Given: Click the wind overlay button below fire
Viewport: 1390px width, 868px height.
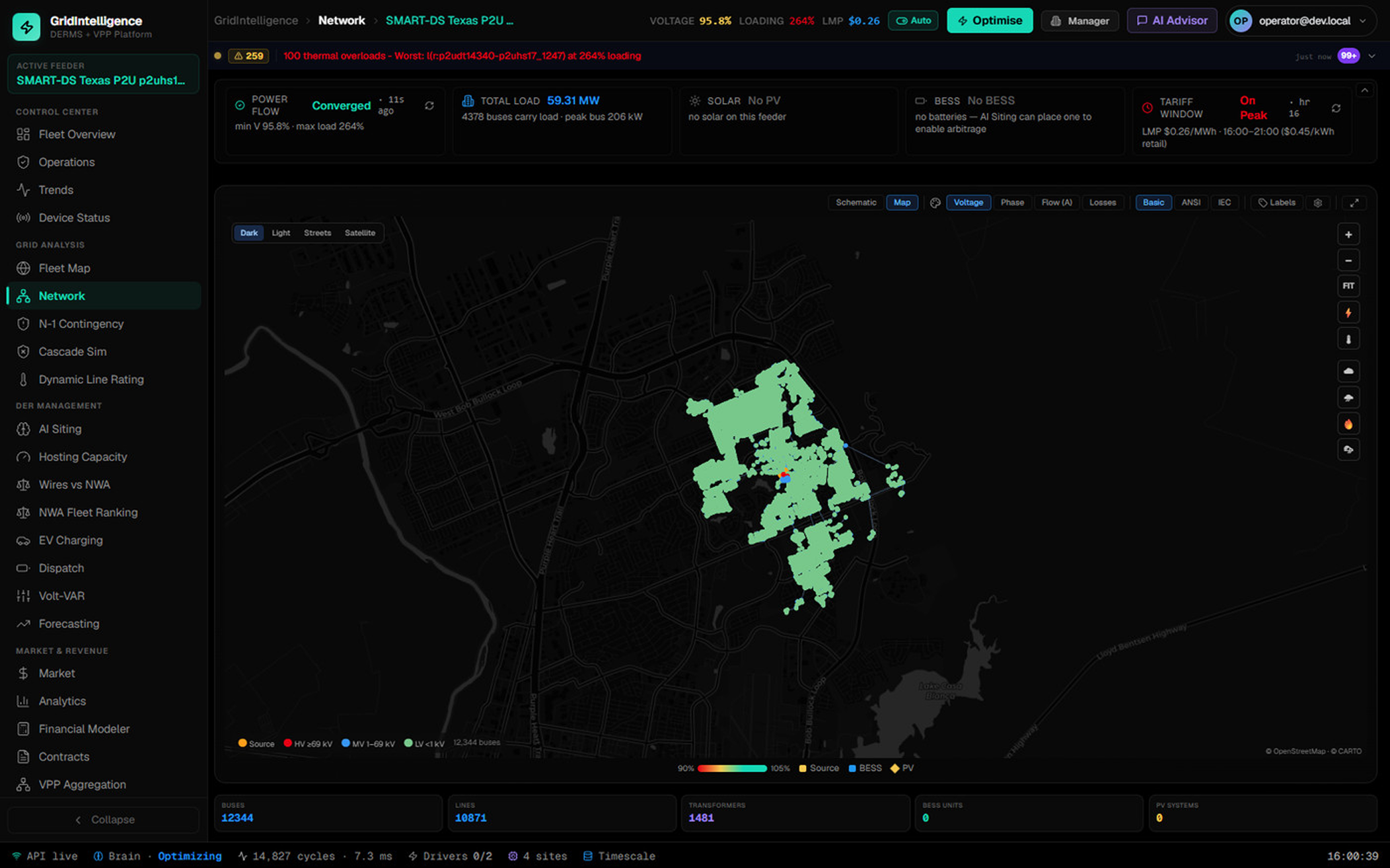Looking at the screenshot, I should pyautogui.click(x=1348, y=450).
